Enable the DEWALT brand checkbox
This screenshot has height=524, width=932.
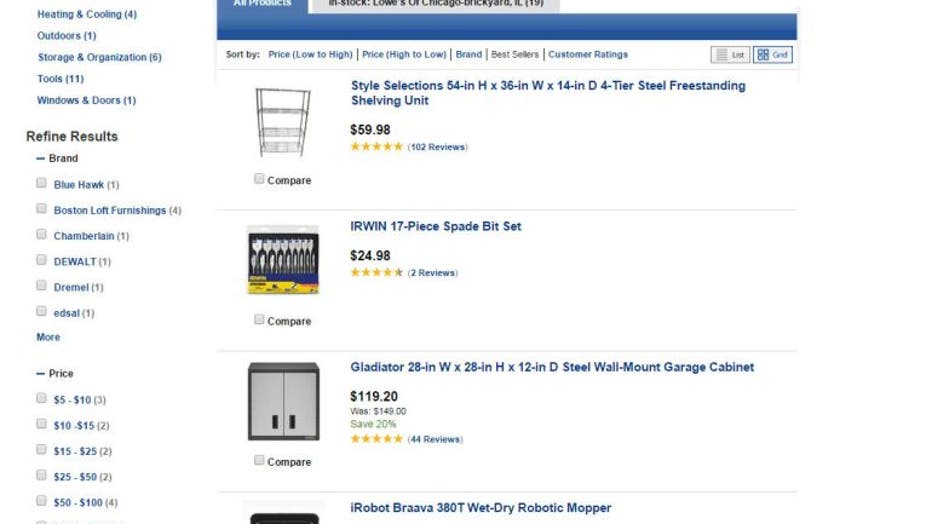point(42,260)
